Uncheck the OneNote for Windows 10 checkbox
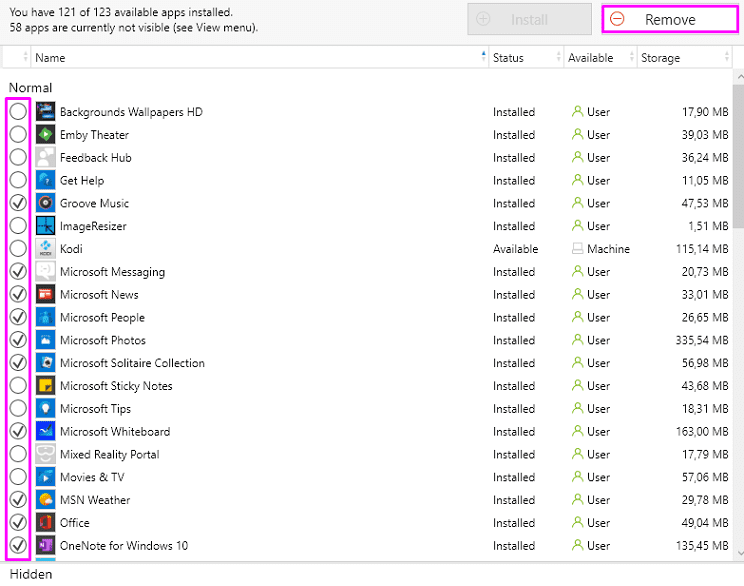Image resolution: width=744 pixels, height=586 pixels. (x=18, y=545)
